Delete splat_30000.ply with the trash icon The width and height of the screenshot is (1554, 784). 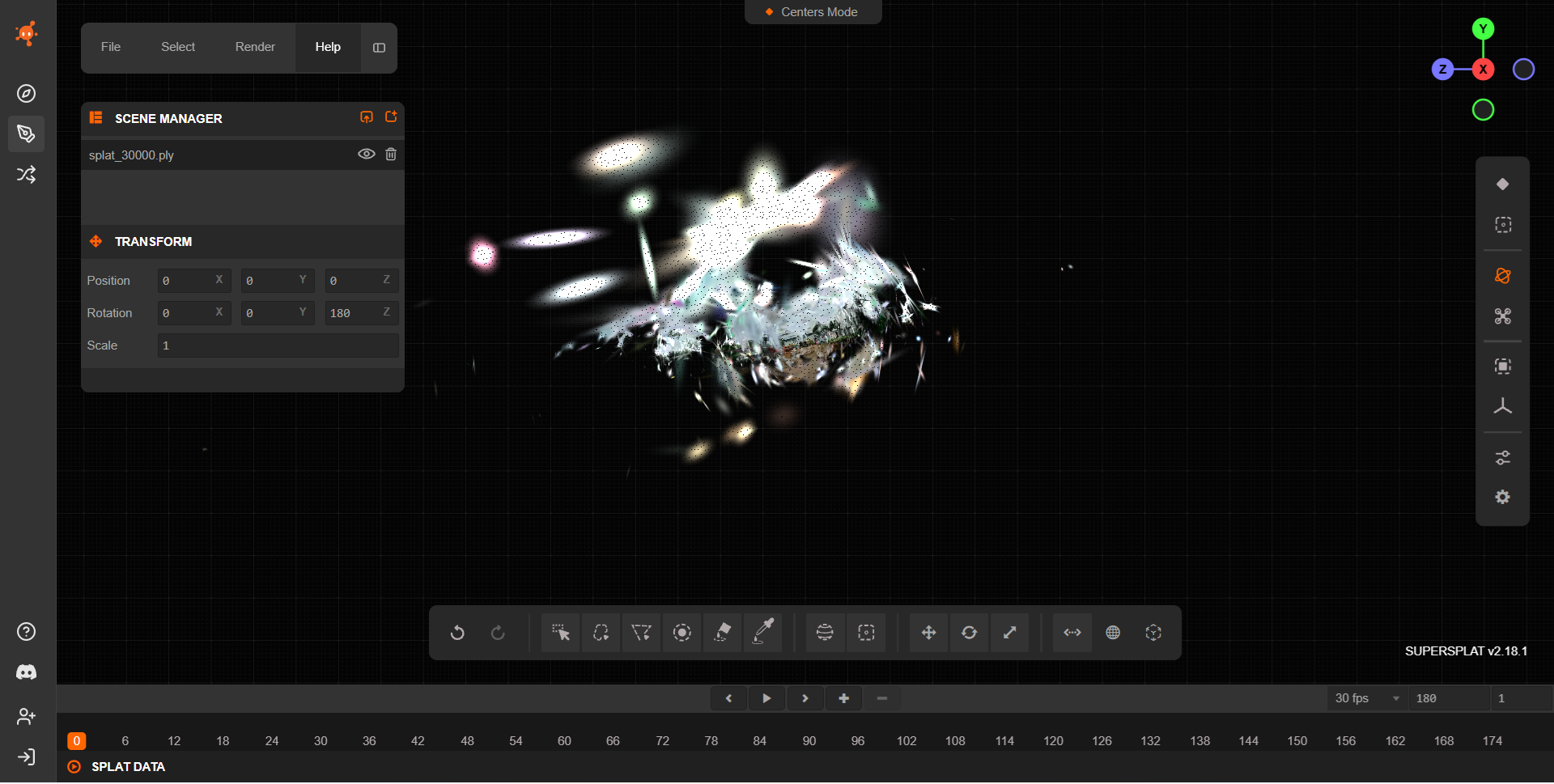pos(391,155)
